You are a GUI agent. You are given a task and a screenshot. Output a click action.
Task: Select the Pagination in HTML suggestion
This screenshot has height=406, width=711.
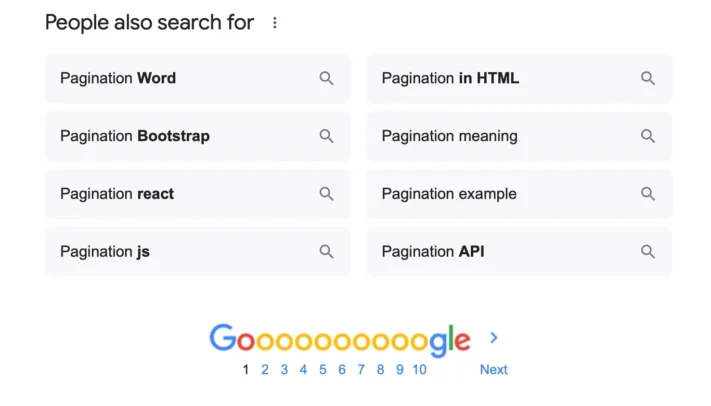[x=450, y=78]
